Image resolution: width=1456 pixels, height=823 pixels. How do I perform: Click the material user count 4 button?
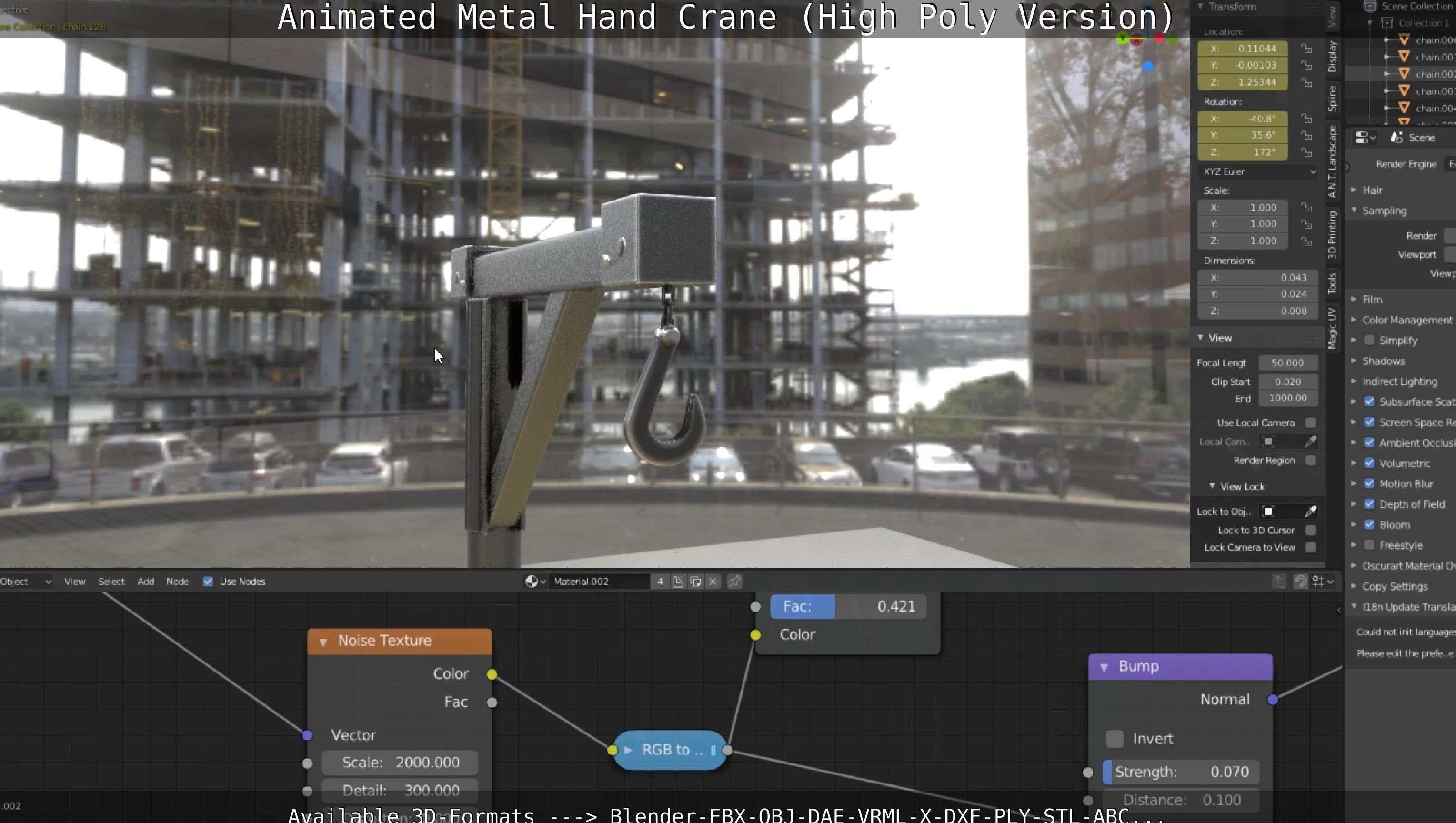(660, 581)
